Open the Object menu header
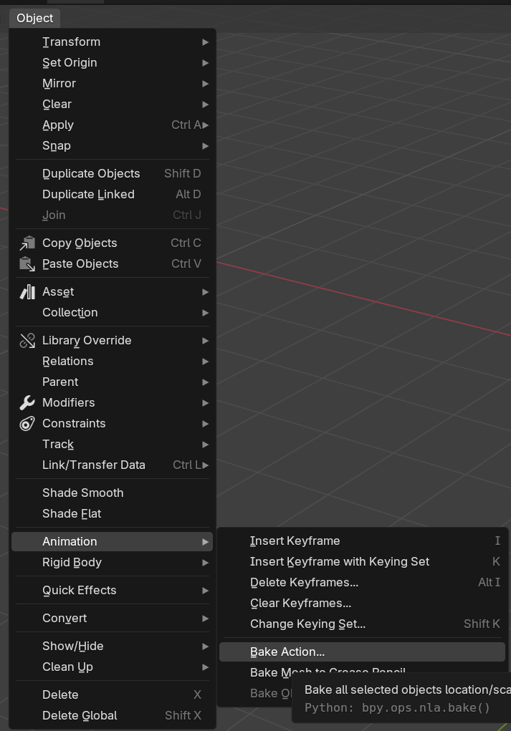Viewport: 511px width, 731px height. (x=35, y=18)
